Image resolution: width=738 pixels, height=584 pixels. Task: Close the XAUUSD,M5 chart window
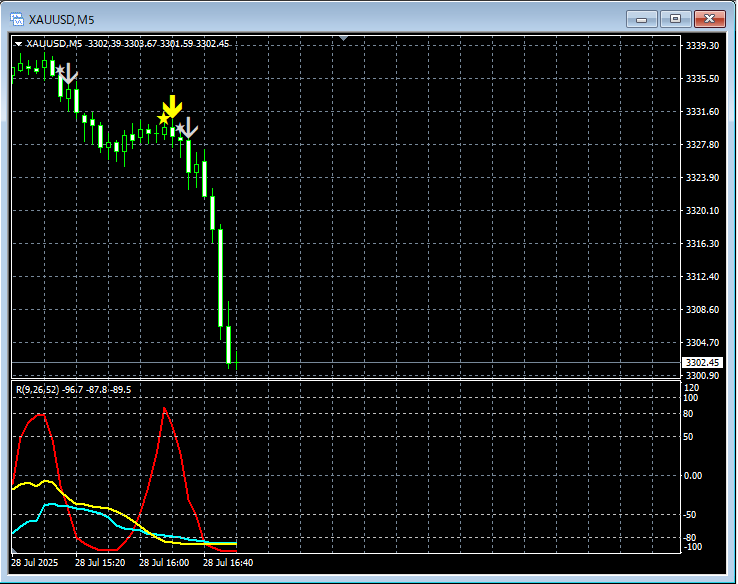click(710, 19)
